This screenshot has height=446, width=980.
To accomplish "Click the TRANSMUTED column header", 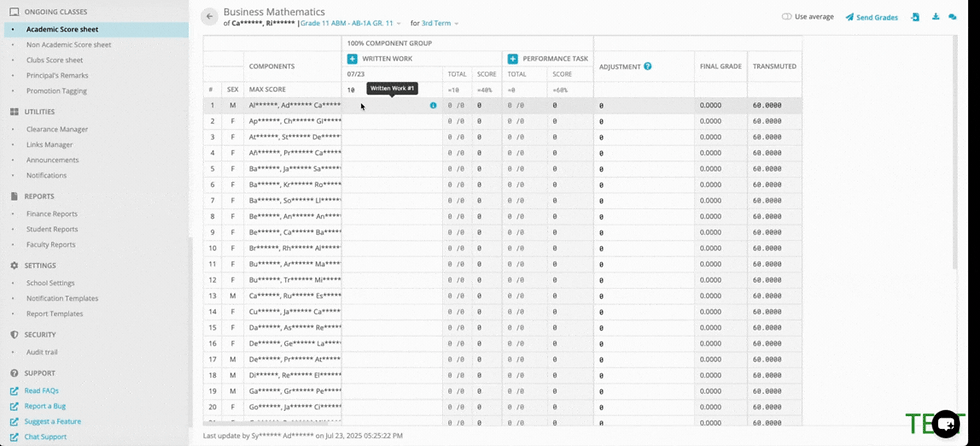I will pyautogui.click(x=774, y=66).
